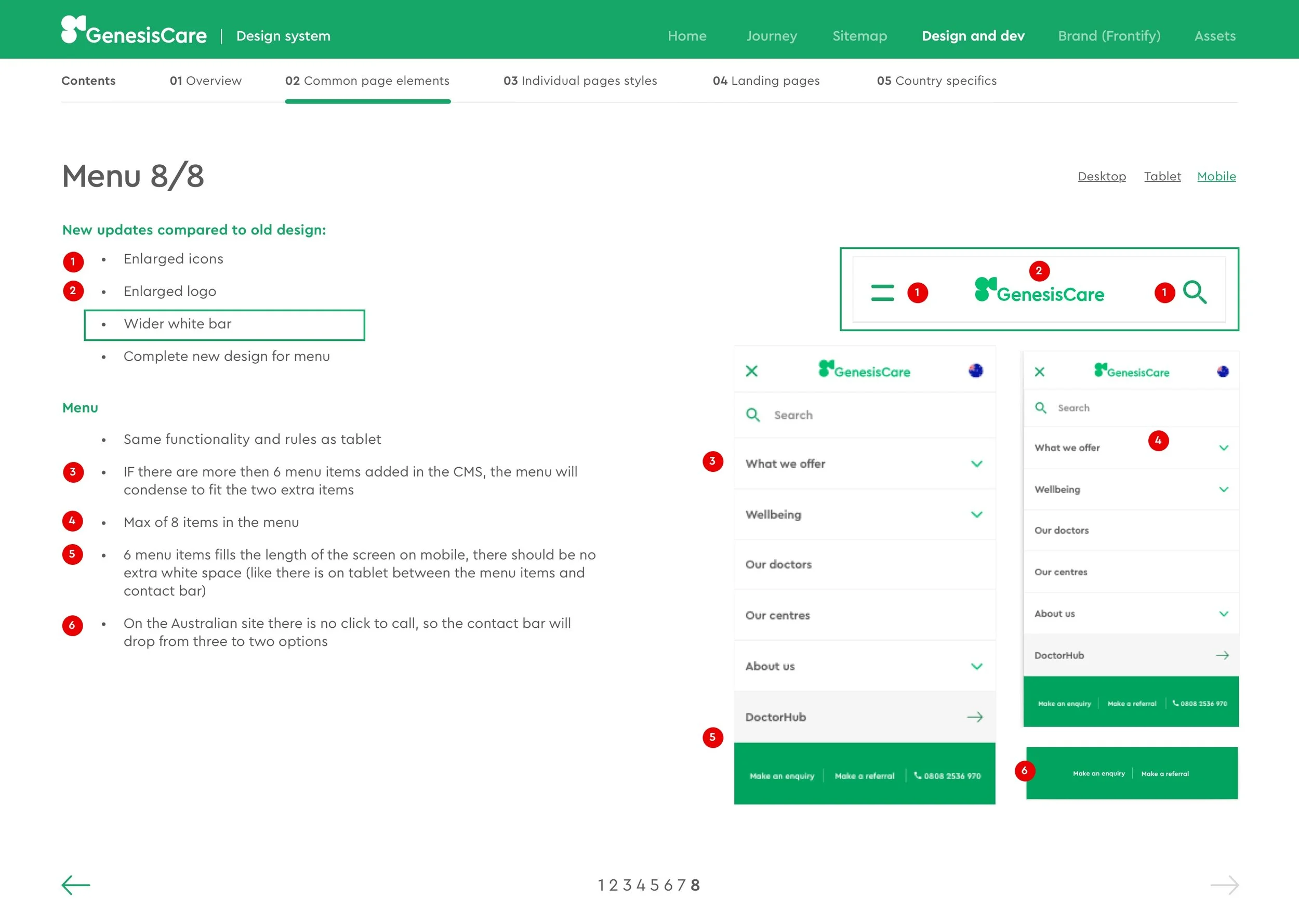Expand About us chevron in small mobile menu
This screenshot has width=1299, height=924.
1224,613
